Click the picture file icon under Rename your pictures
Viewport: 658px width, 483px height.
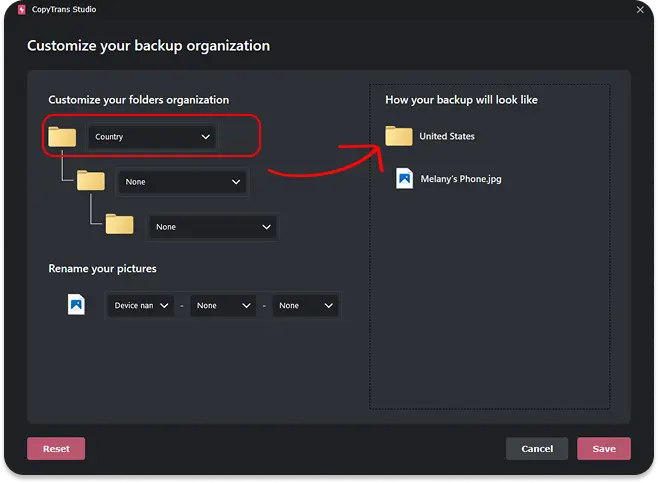click(76, 304)
